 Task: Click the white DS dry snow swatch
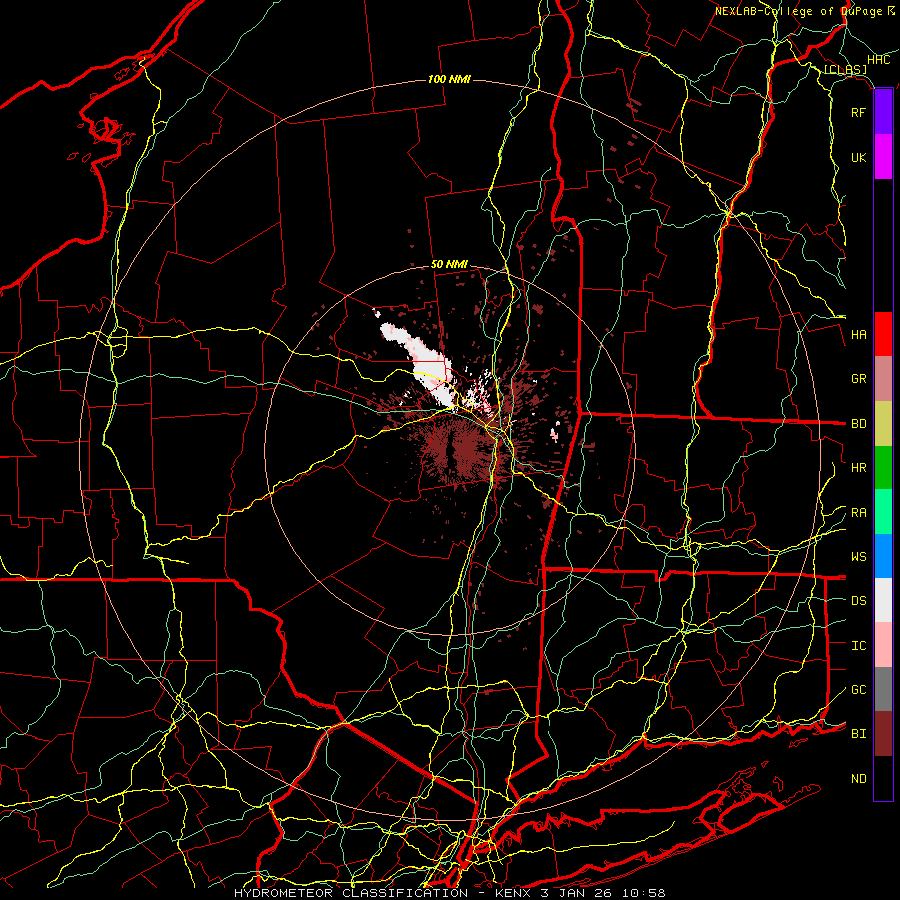pos(883,600)
